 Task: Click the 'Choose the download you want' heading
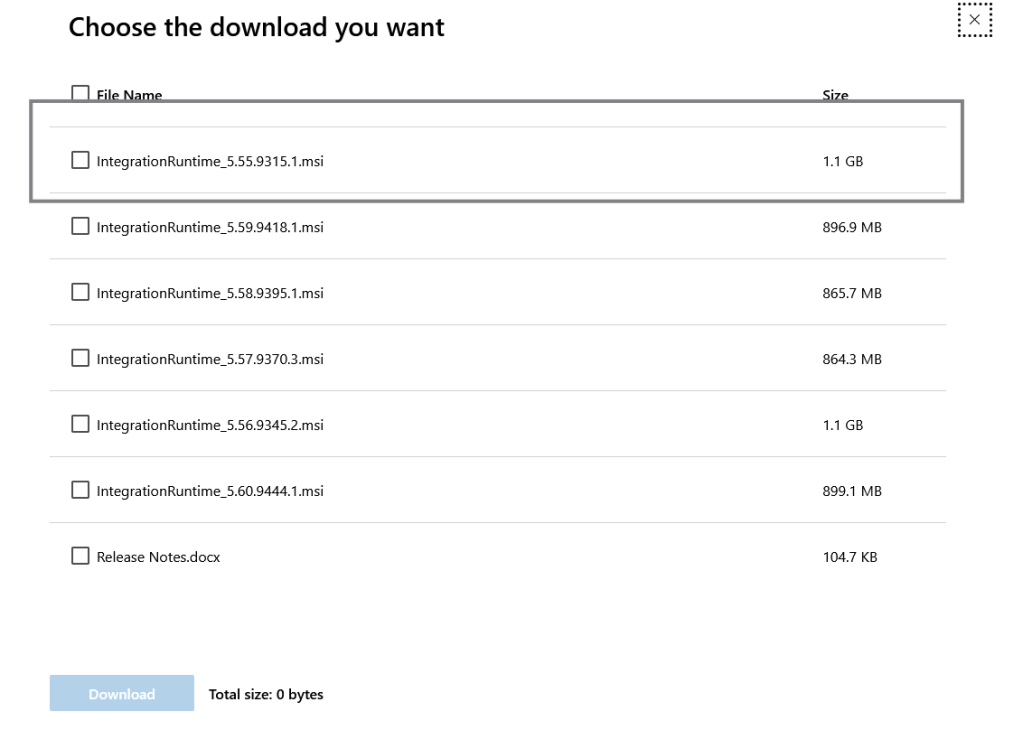tap(256, 28)
